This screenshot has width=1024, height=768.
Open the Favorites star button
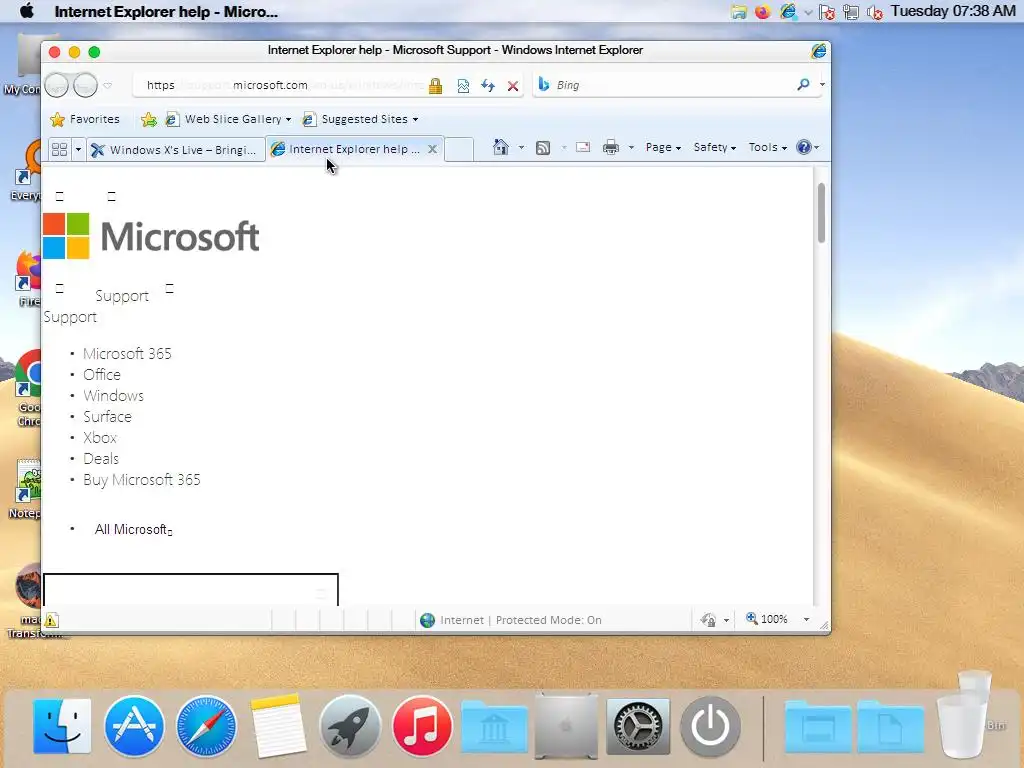(85, 119)
